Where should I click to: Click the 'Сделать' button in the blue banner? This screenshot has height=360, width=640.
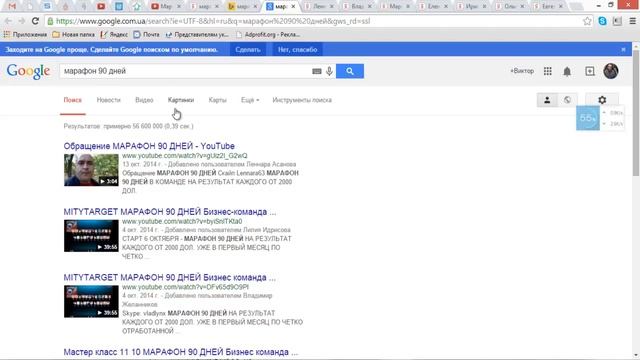pos(248,49)
